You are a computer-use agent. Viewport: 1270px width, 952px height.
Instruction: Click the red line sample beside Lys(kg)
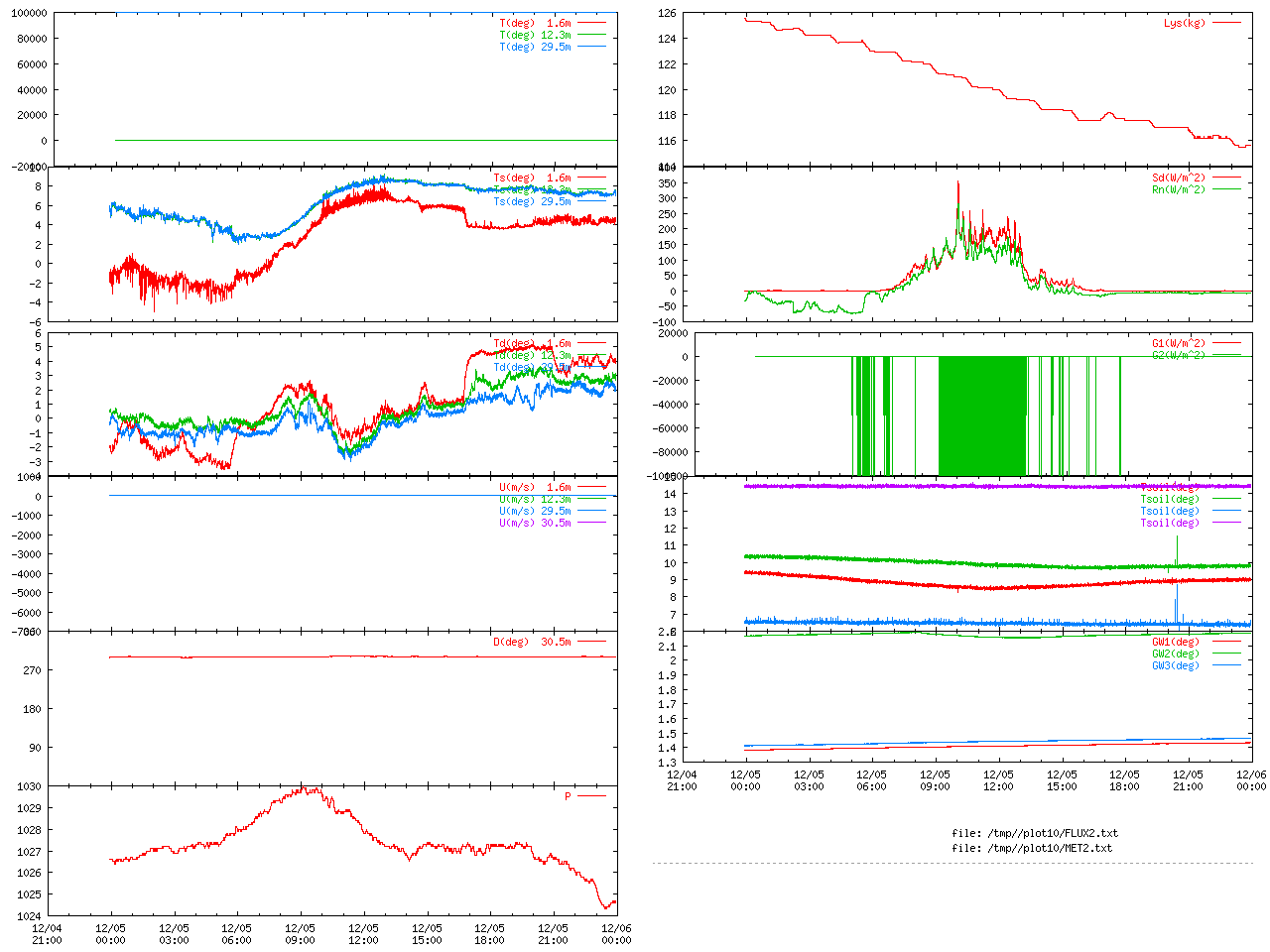[1226, 23]
